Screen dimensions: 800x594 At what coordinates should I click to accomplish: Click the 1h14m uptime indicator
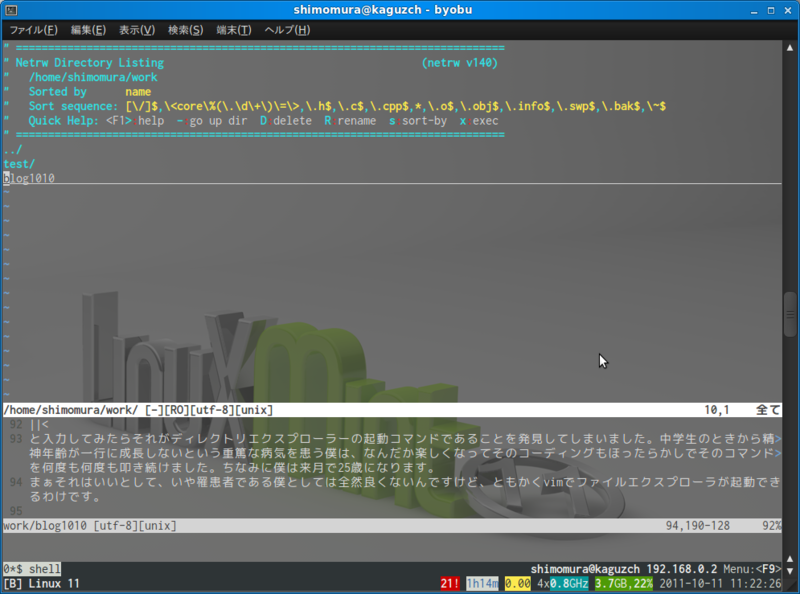pyautogui.click(x=482, y=583)
